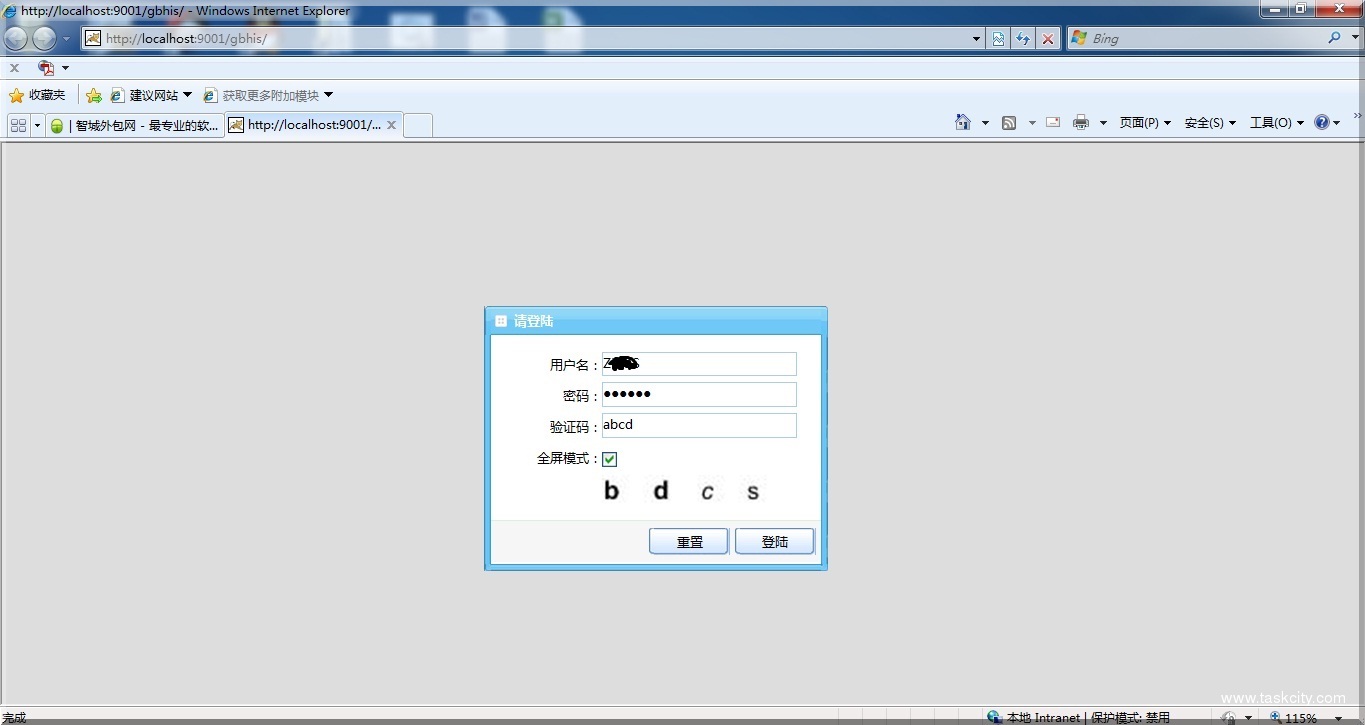Expand the address bar history dropdown
This screenshot has height=725, width=1365.
coord(976,38)
